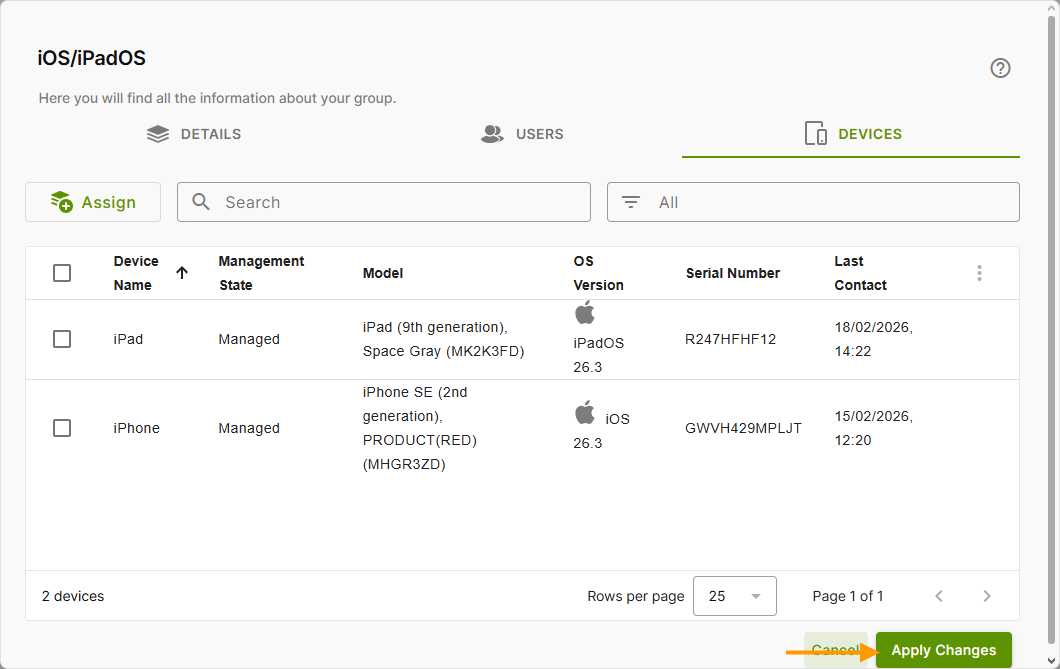Sort by OS Version column header
The height and width of the screenshot is (669, 1060).
[x=598, y=273]
